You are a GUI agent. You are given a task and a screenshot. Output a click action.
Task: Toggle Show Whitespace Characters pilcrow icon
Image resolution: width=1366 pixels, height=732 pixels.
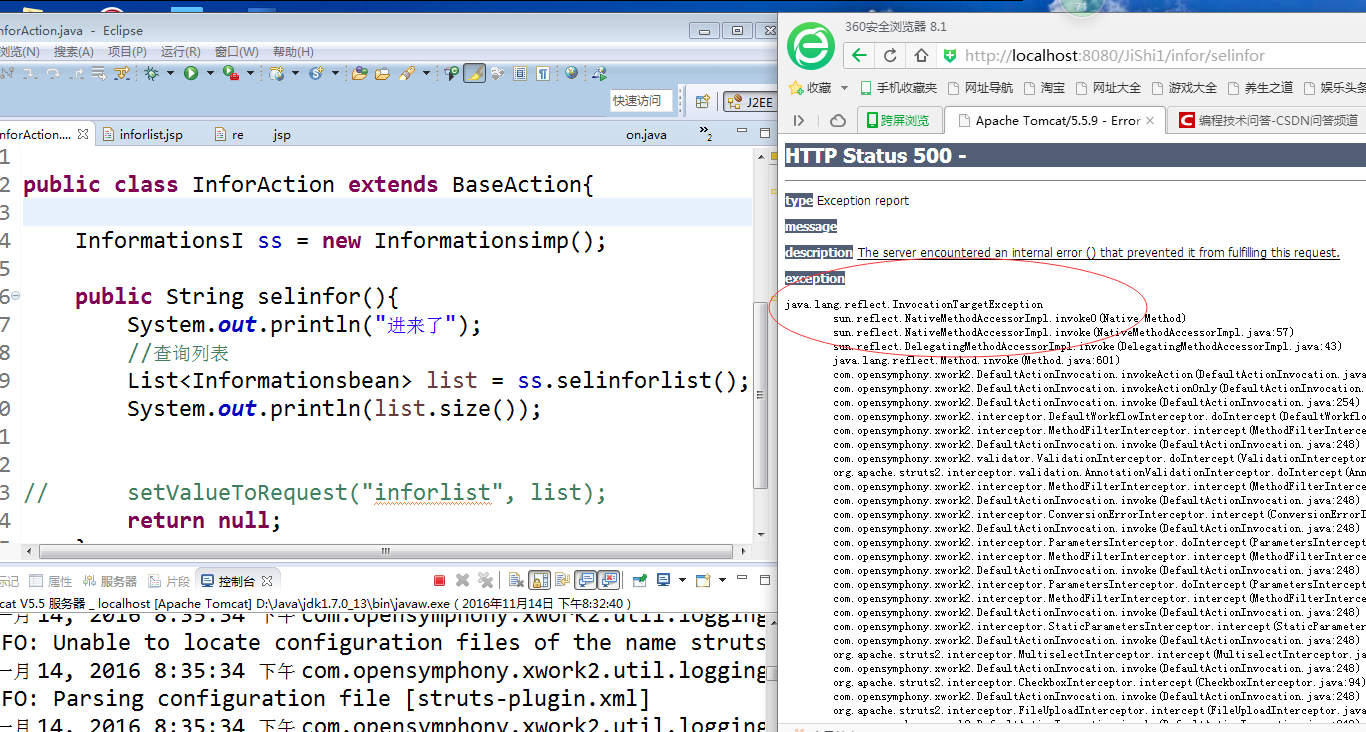(x=542, y=73)
